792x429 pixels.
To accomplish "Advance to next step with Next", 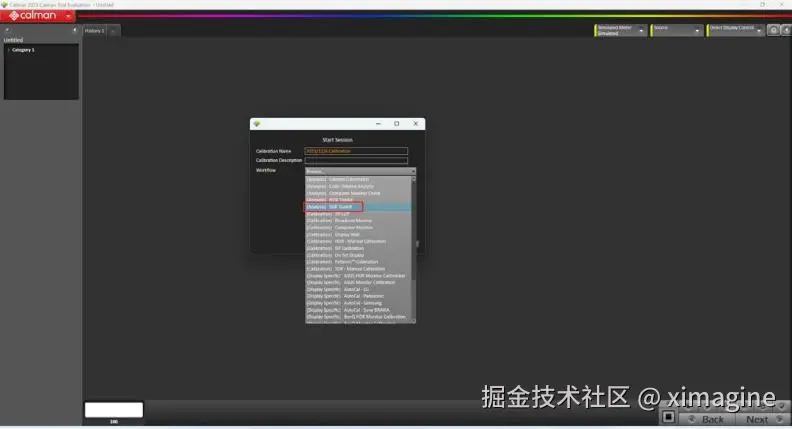I will point(762,419).
